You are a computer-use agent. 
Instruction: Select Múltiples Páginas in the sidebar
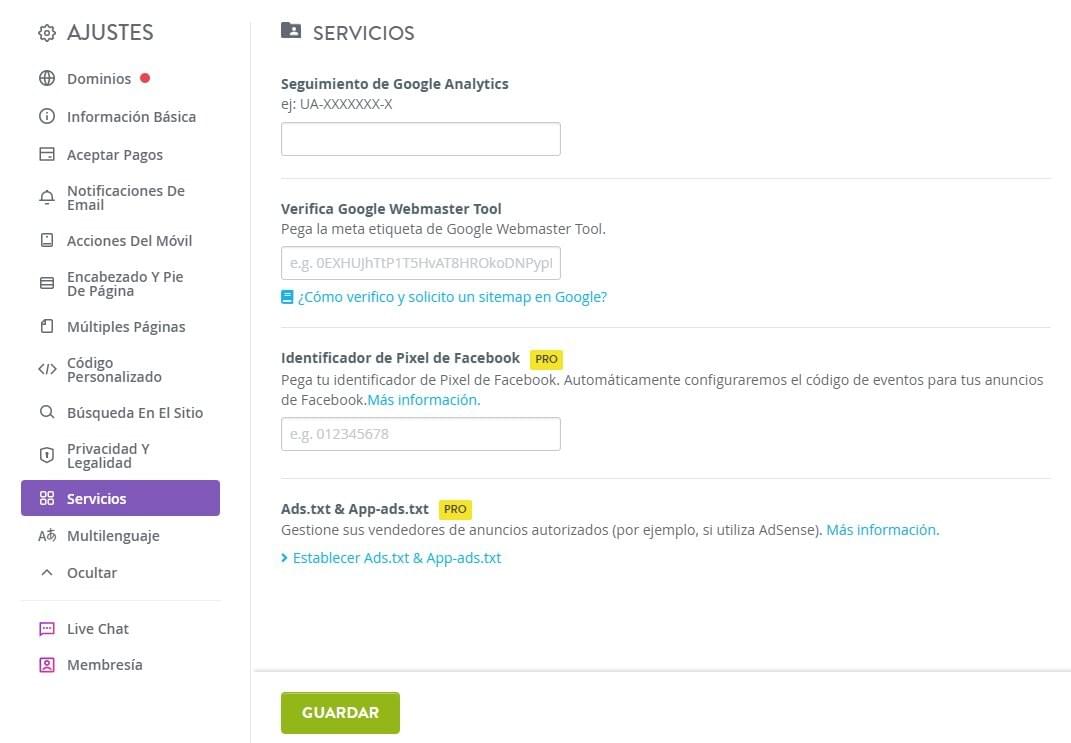click(x=125, y=326)
